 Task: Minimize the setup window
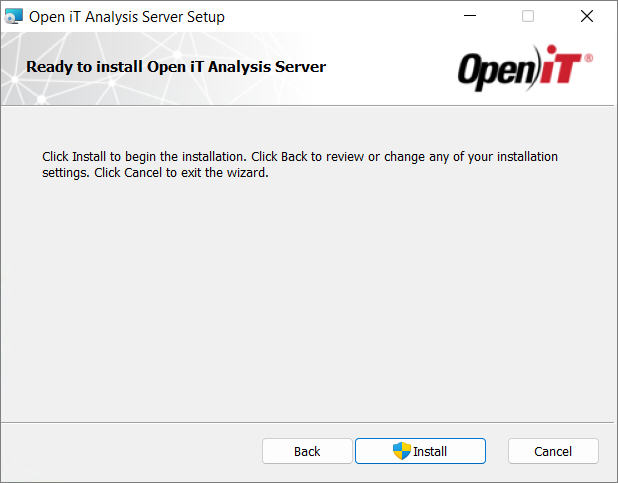tap(470, 16)
